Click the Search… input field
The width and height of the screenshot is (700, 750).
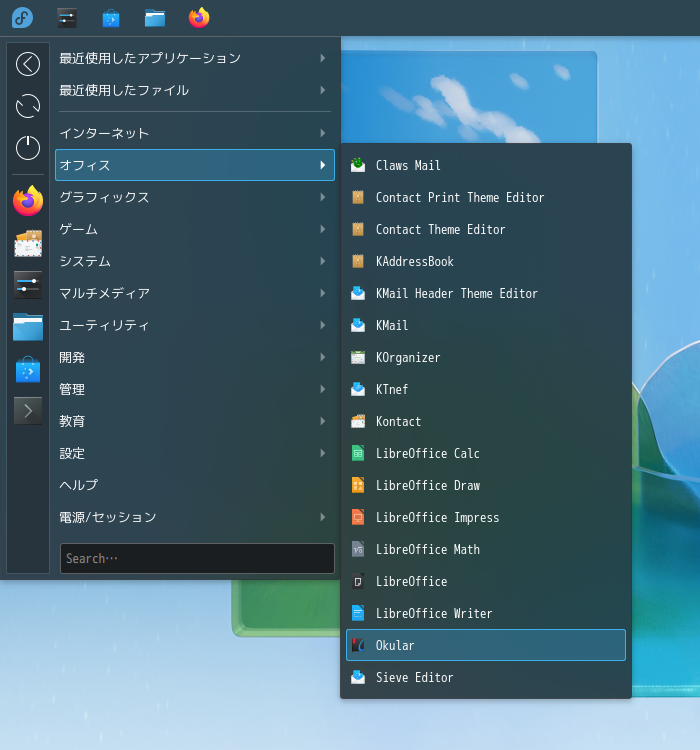(x=197, y=558)
